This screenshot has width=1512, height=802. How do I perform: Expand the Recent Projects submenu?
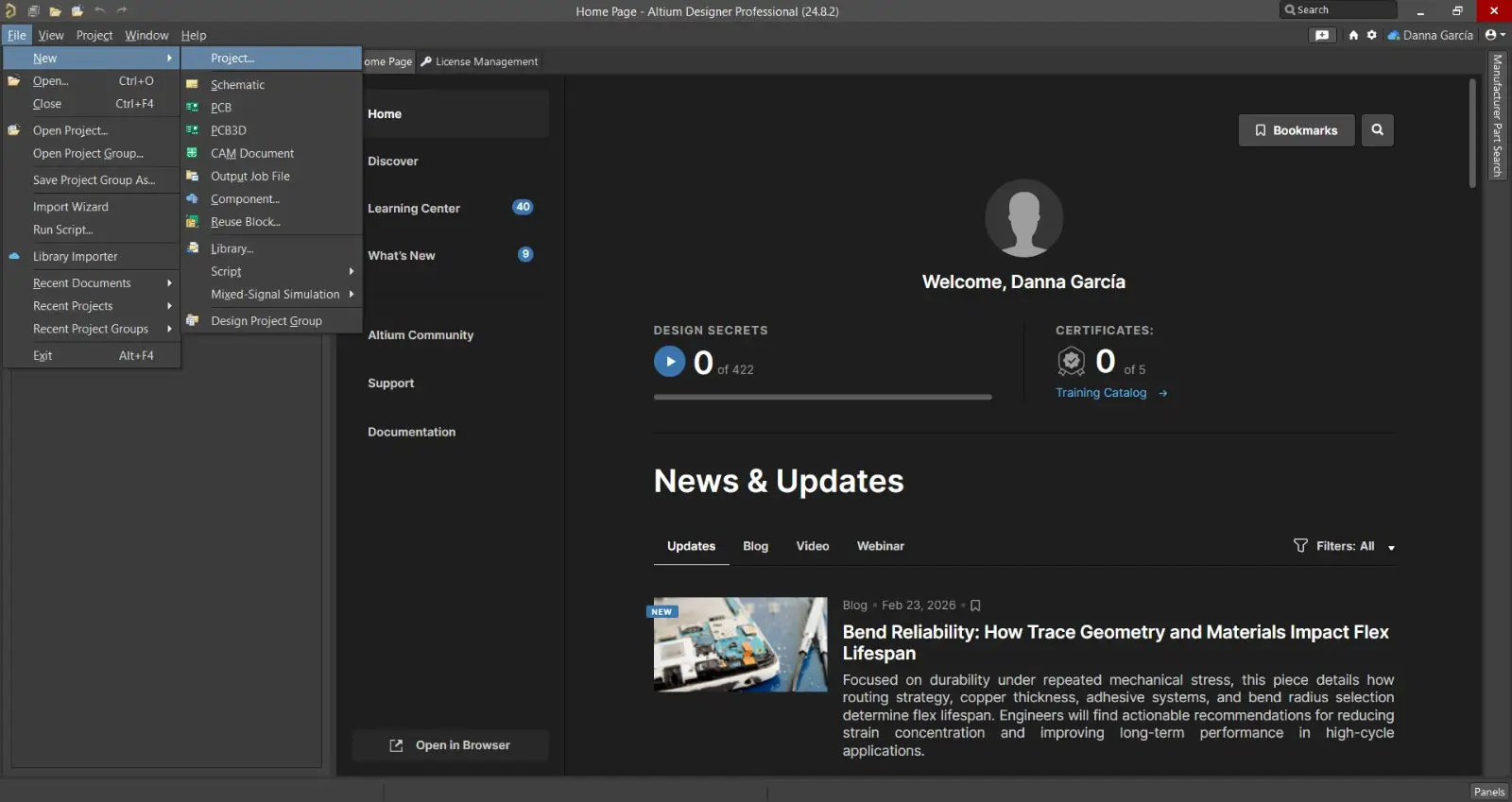pos(92,306)
